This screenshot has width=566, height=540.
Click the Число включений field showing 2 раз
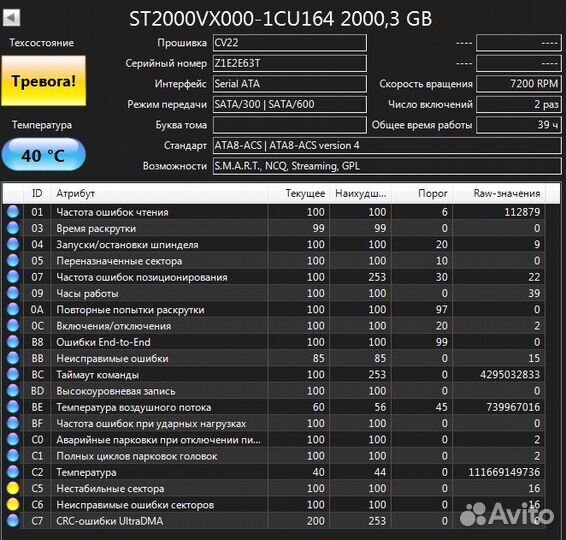click(x=519, y=104)
